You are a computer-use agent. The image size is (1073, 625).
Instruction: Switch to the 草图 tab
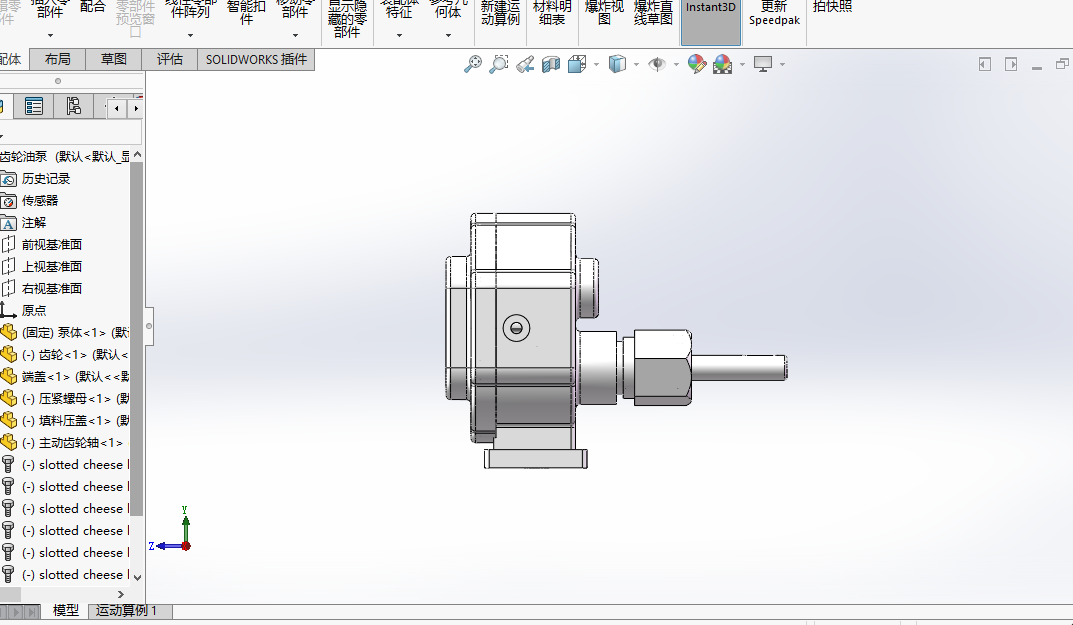click(x=114, y=59)
